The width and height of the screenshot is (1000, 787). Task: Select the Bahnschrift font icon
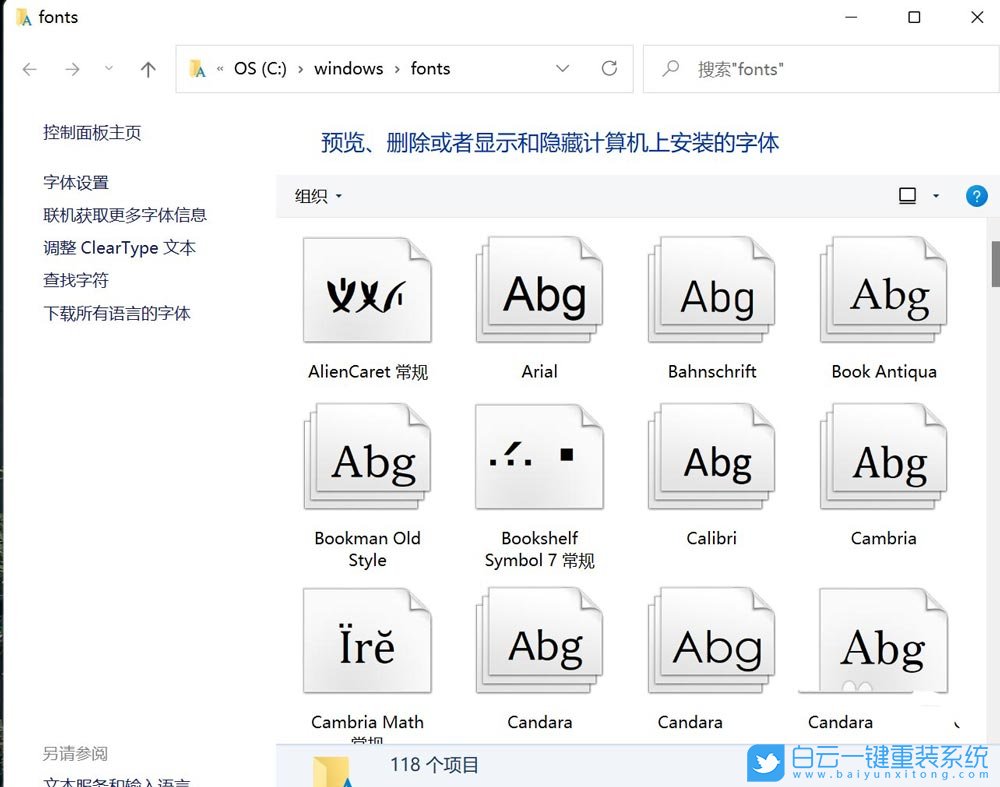(711, 290)
